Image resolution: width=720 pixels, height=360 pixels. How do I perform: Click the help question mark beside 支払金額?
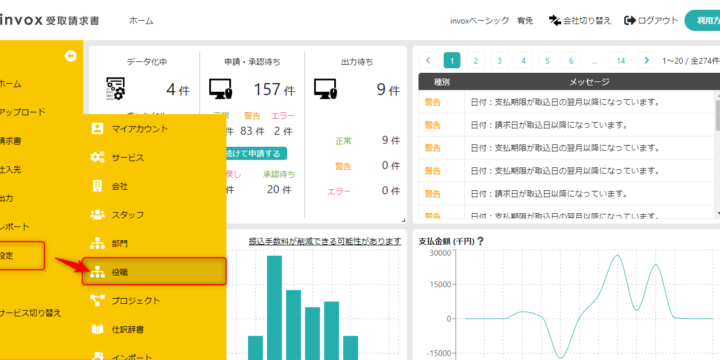[481, 241]
